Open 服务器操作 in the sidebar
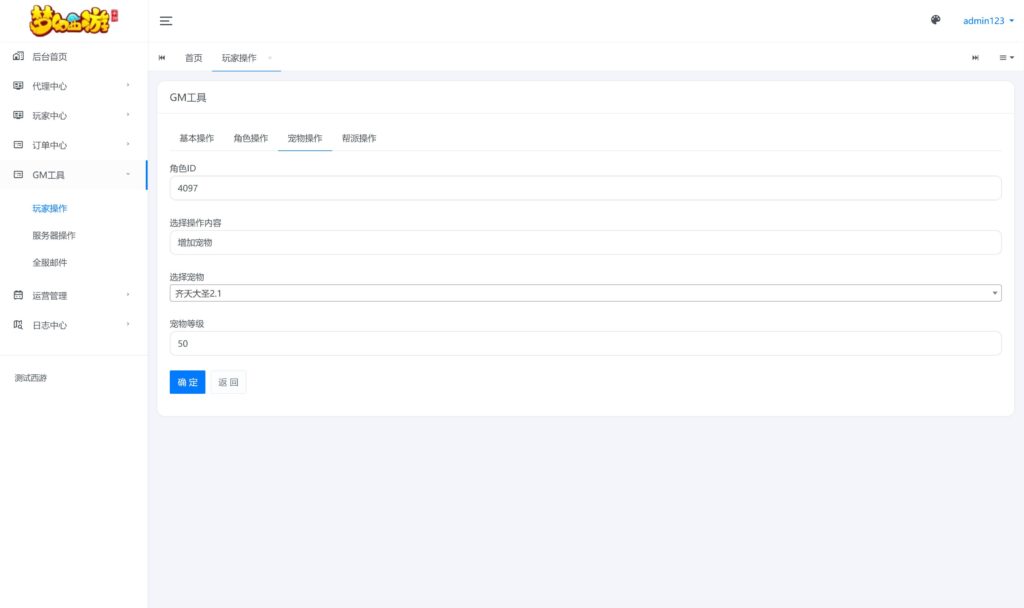1024x608 pixels. pos(54,236)
